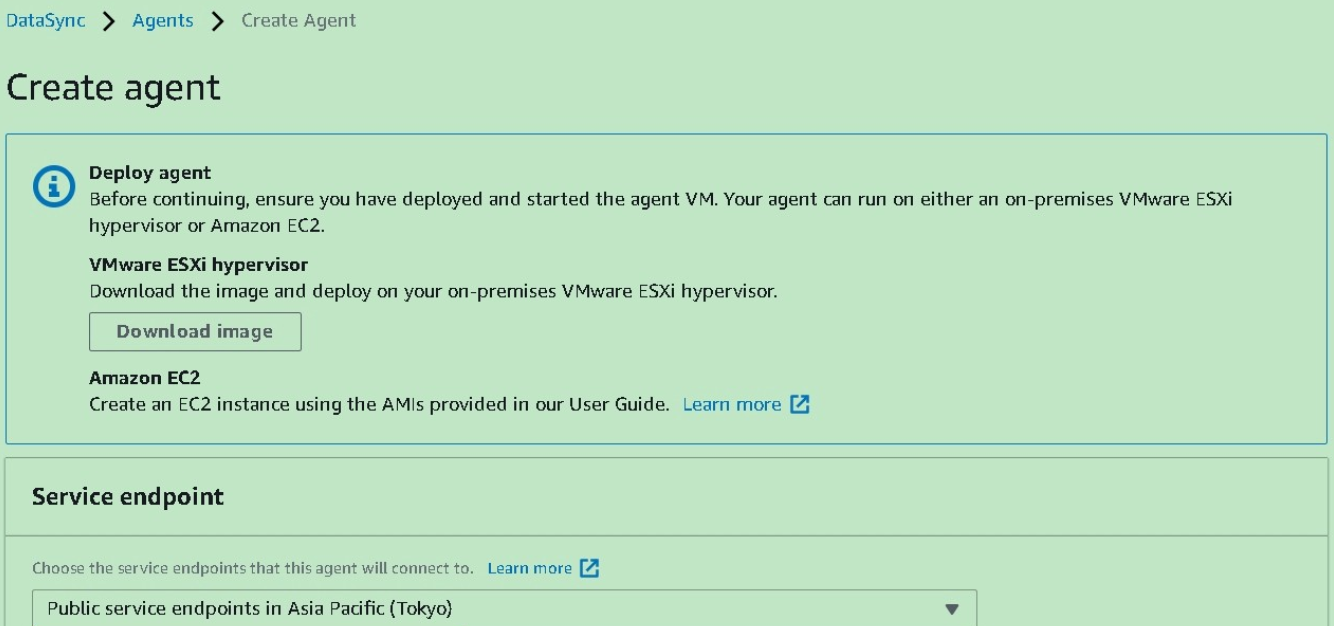
Task: Open the Public service endpoints Tokyo dropdown
Action: click(504, 608)
